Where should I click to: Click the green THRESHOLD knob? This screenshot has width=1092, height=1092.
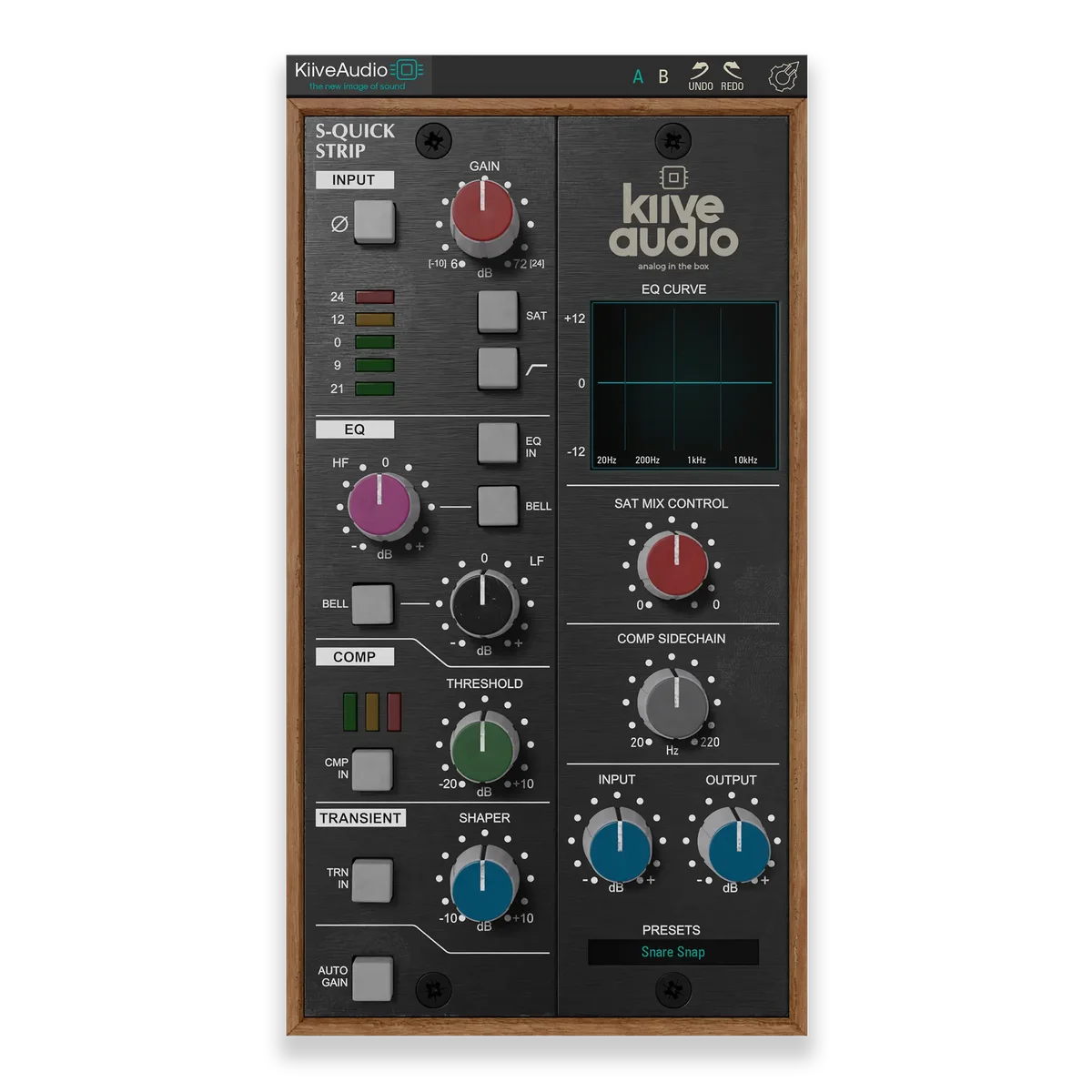(x=483, y=743)
